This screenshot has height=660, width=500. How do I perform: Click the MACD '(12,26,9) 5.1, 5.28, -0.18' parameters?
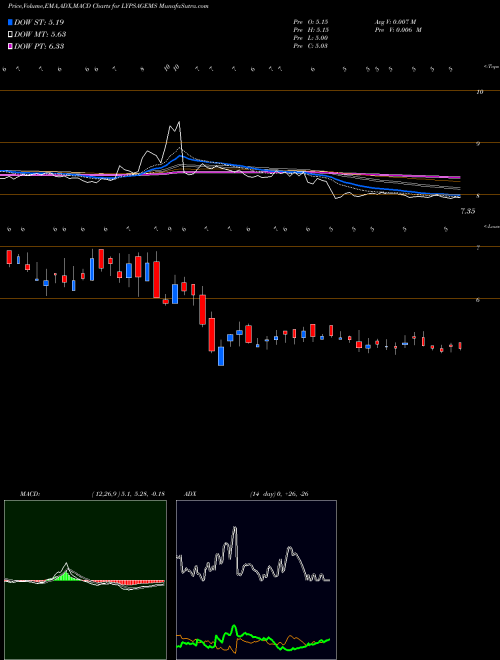pyautogui.click(x=128, y=494)
